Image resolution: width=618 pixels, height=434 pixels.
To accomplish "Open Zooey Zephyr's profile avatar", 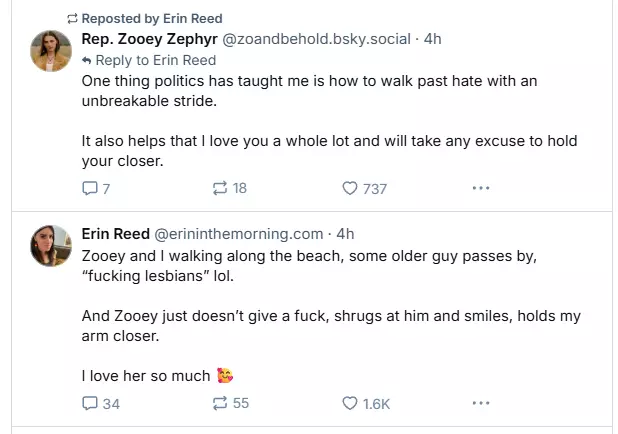I will click(x=50, y=51).
